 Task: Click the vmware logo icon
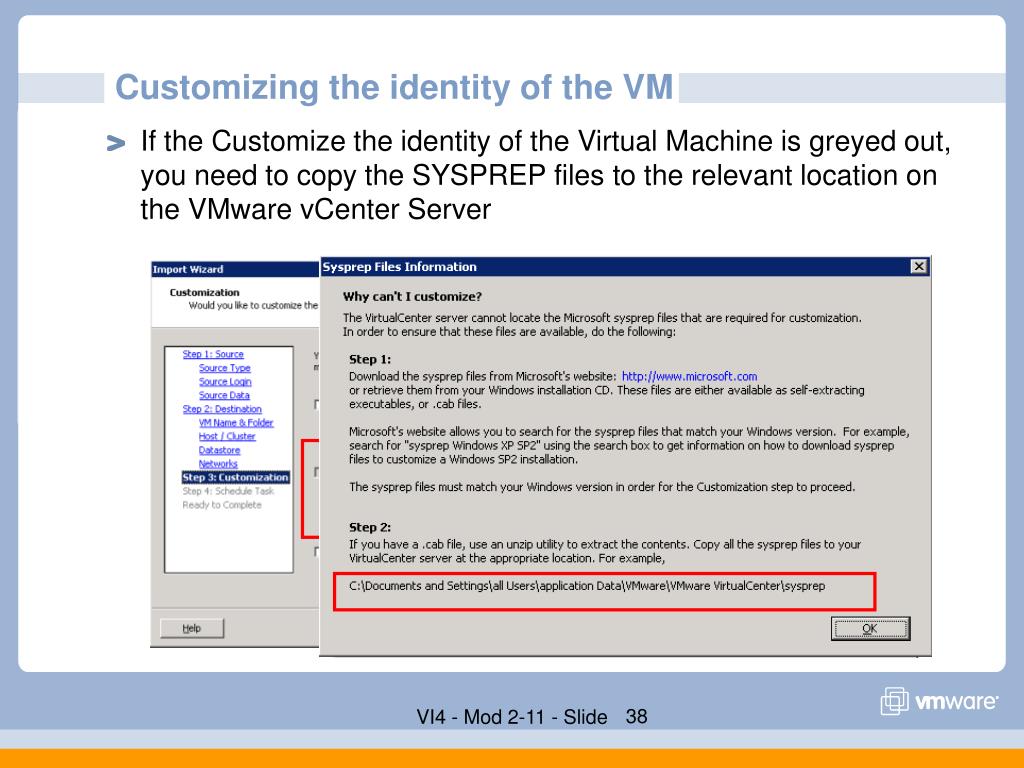pyautogui.click(x=894, y=701)
